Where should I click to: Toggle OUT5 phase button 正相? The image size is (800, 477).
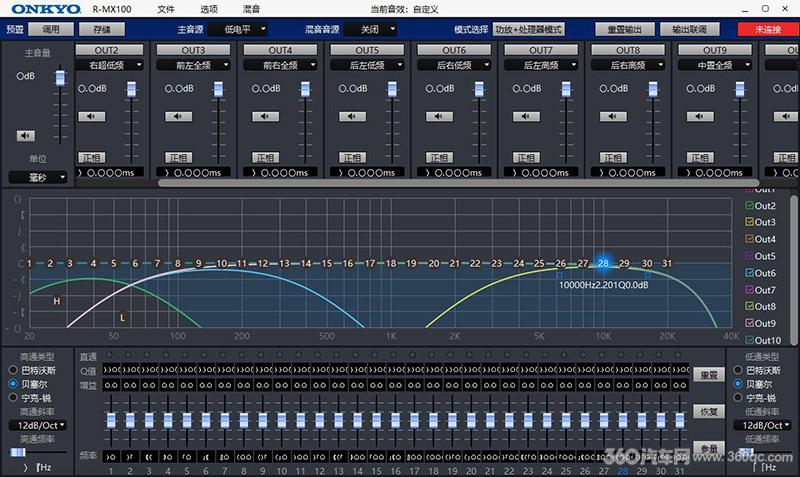point(353,158)
